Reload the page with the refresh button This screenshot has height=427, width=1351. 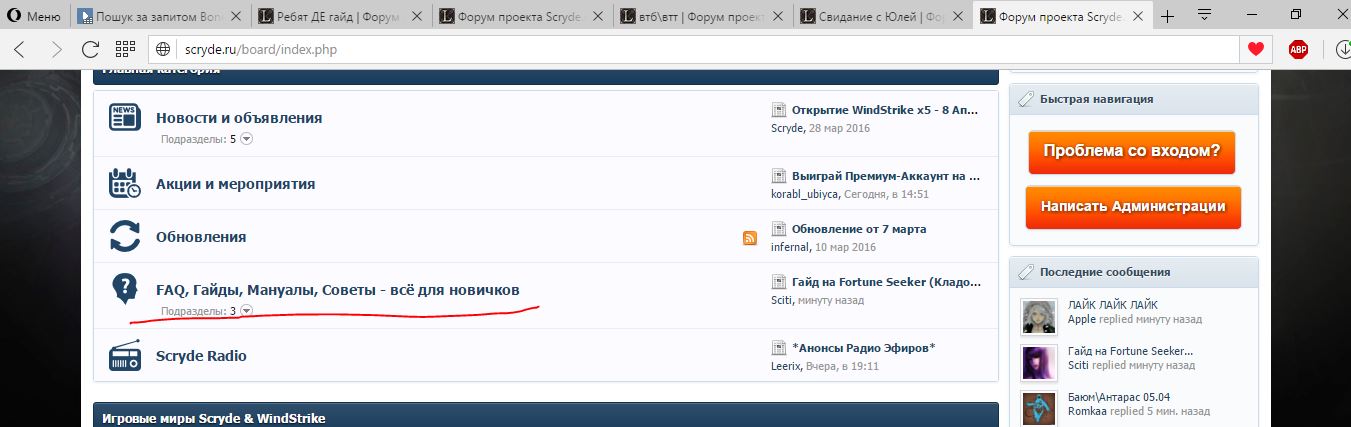click(90, 49)
